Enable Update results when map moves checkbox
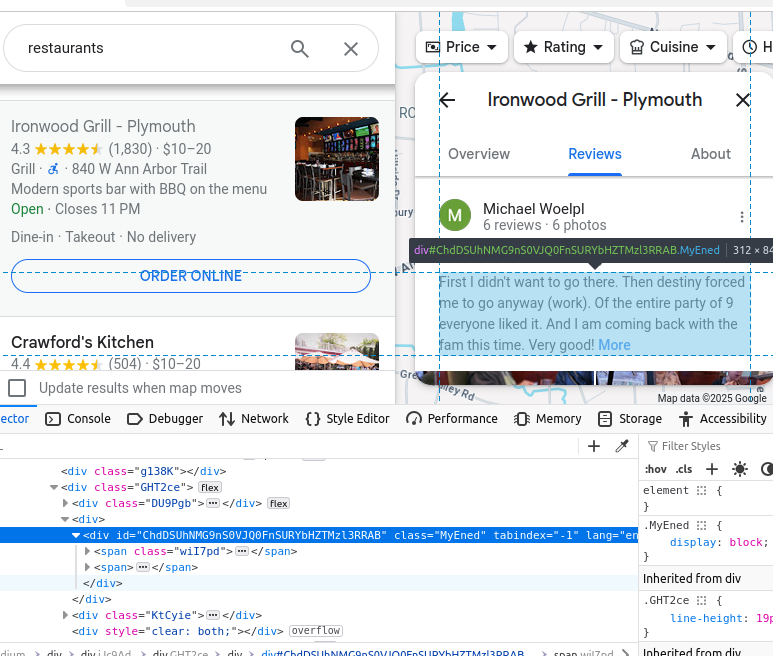Screen dimensions: 773x656 coord(17,388)
